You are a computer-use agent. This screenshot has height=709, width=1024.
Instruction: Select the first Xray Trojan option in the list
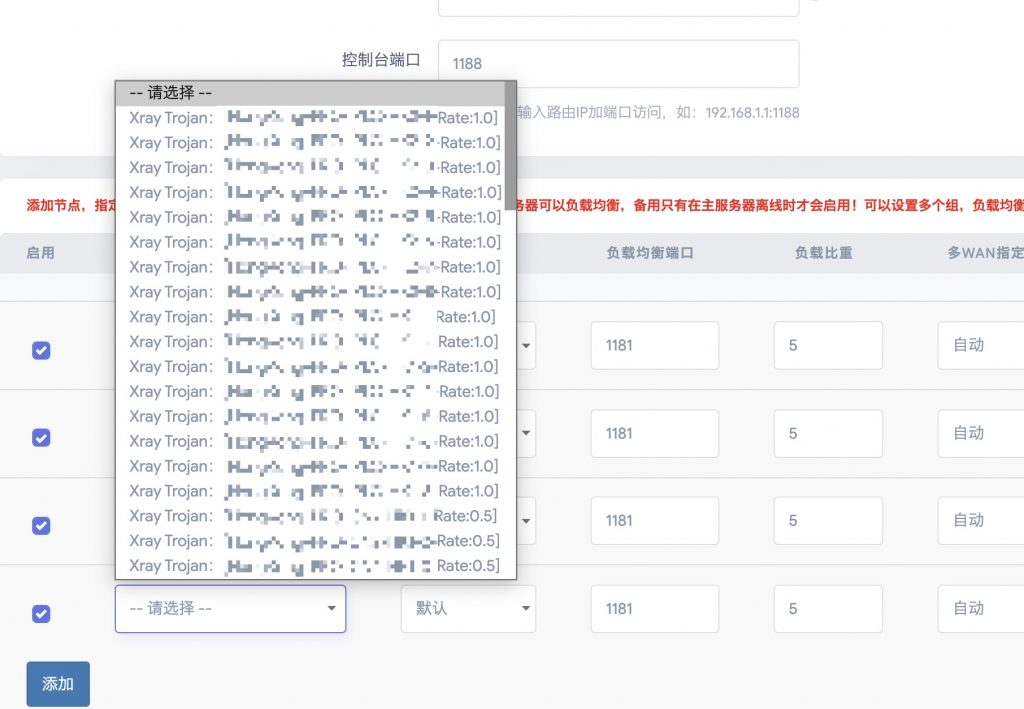pyautogui.click(x=310, y=118)
